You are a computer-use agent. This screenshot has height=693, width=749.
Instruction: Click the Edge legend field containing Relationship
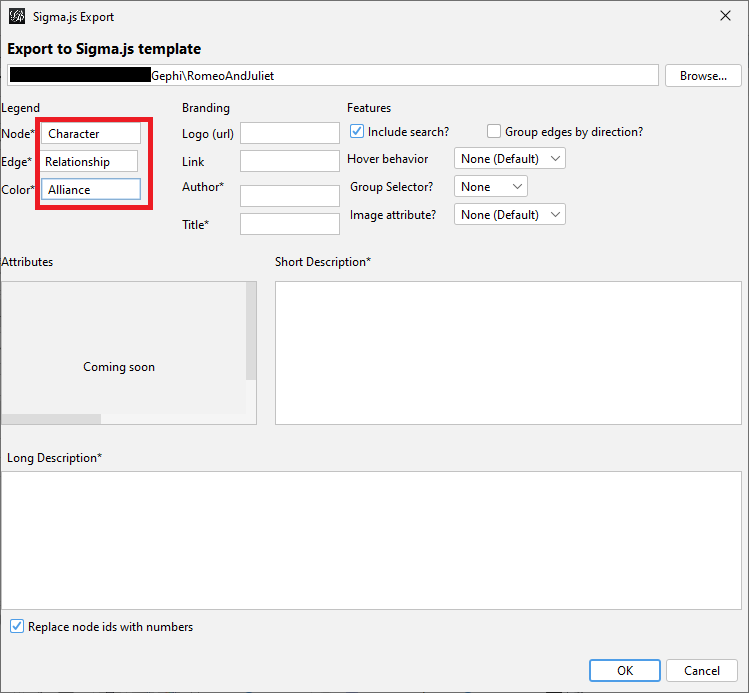click(89, 161)
